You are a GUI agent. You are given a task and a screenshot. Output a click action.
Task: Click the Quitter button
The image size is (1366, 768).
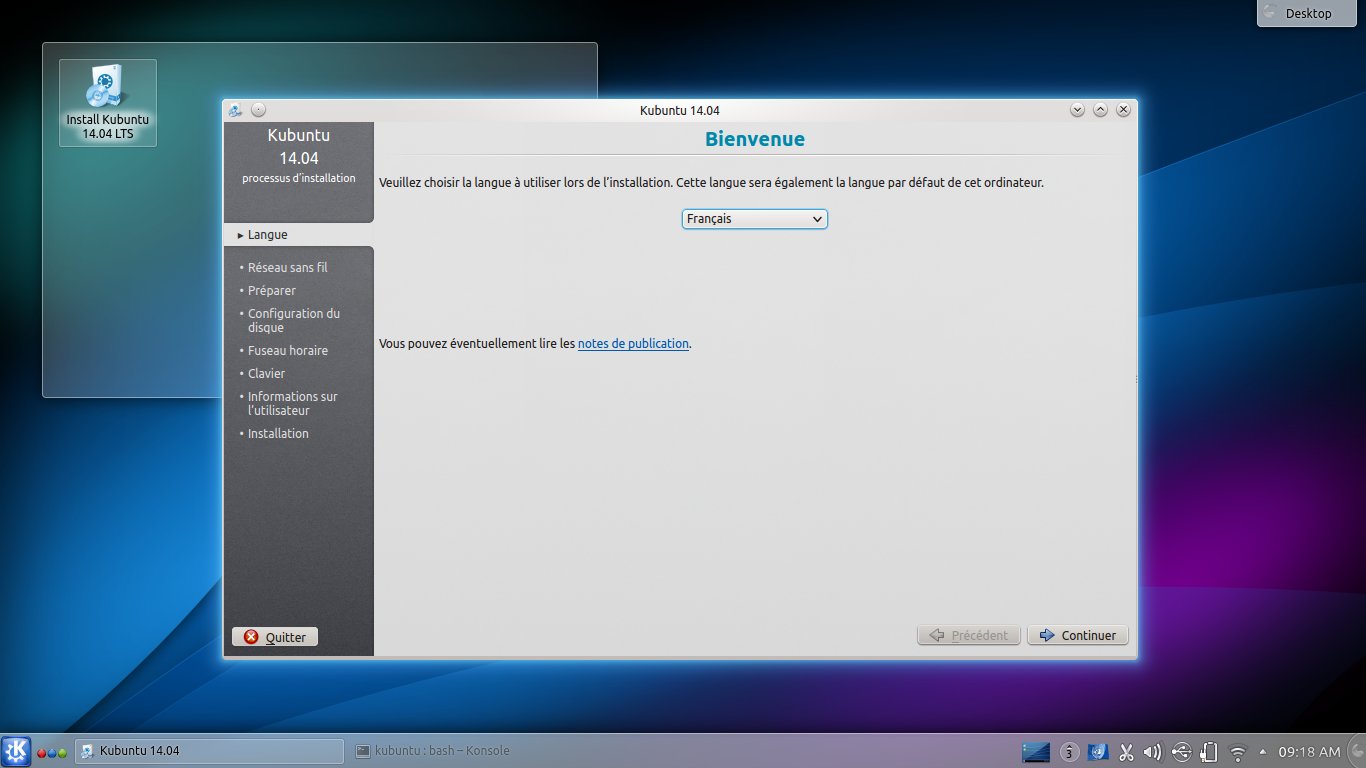[275, 637]
